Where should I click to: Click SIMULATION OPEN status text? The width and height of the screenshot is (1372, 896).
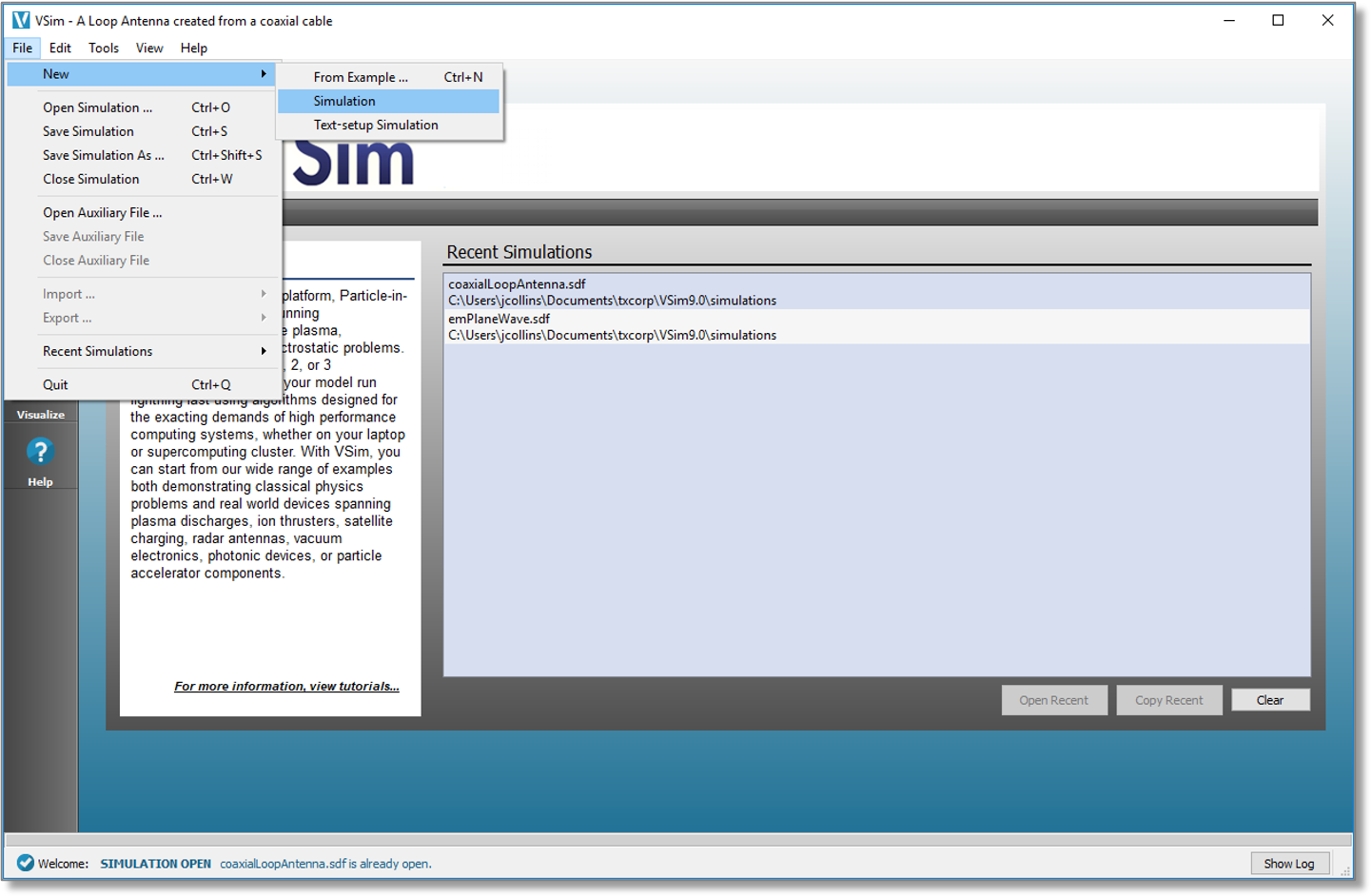click(x=156, y=864)
